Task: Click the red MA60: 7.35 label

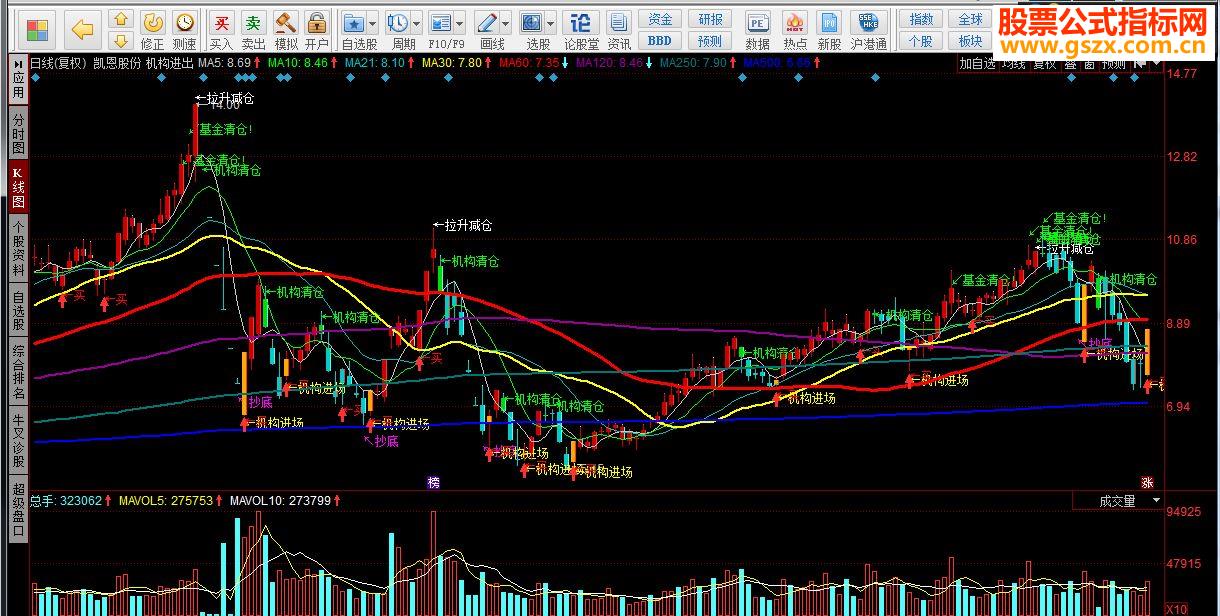Action: click(x=529, y=62)
